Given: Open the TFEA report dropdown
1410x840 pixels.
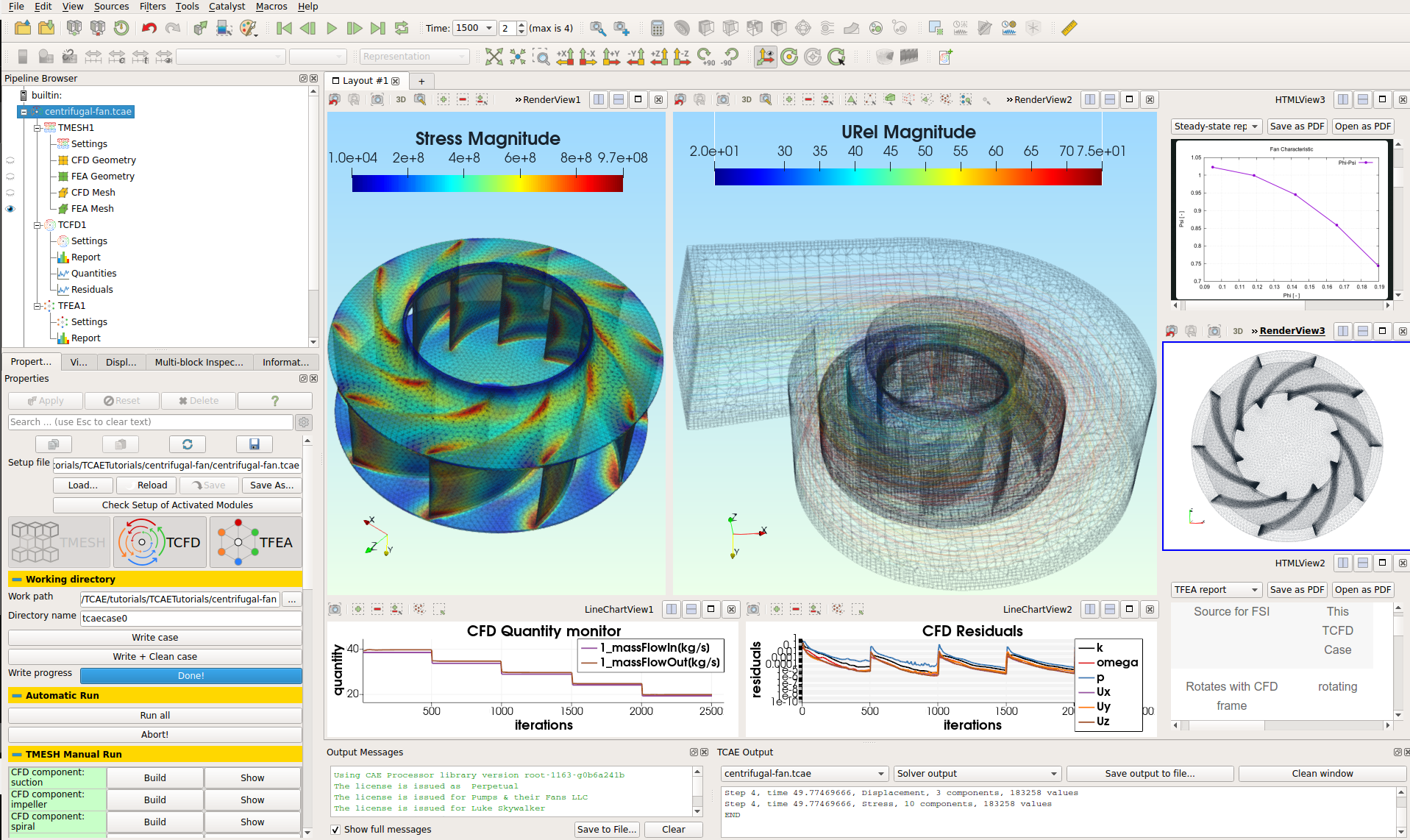Looking at the screenshot, I should 1217,590.
